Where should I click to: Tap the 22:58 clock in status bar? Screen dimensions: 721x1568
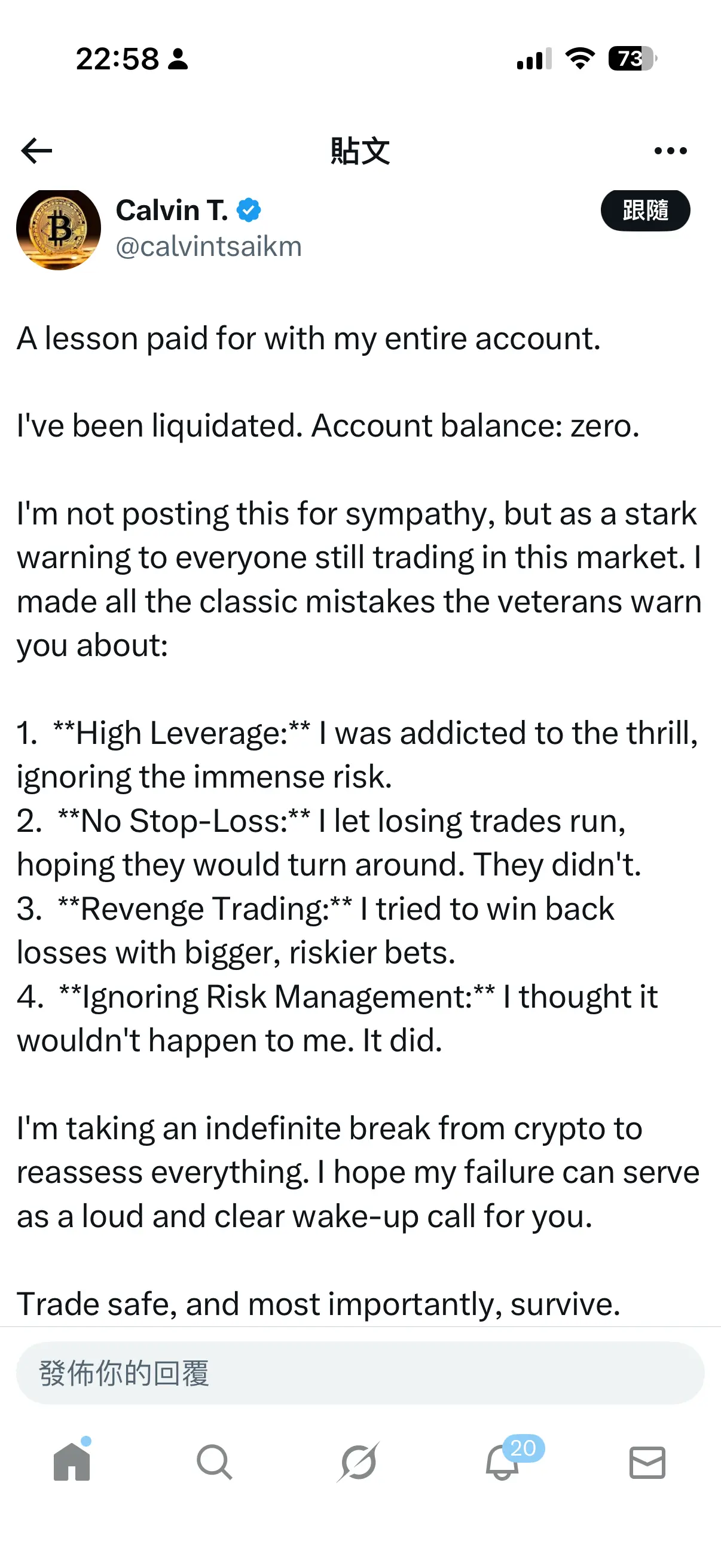point(117,59)
